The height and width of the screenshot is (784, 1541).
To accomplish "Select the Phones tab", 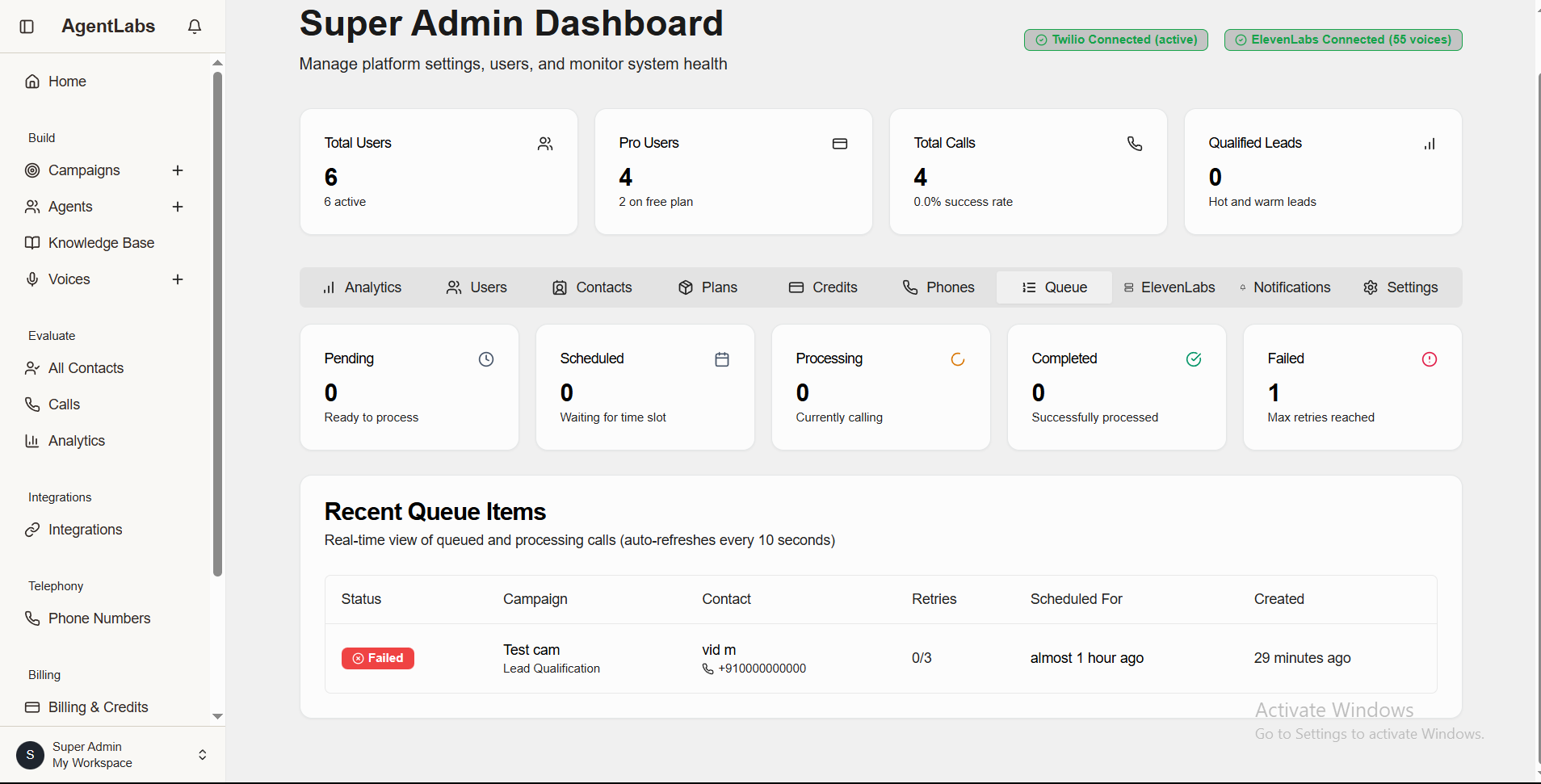I will tap(938, 287).
